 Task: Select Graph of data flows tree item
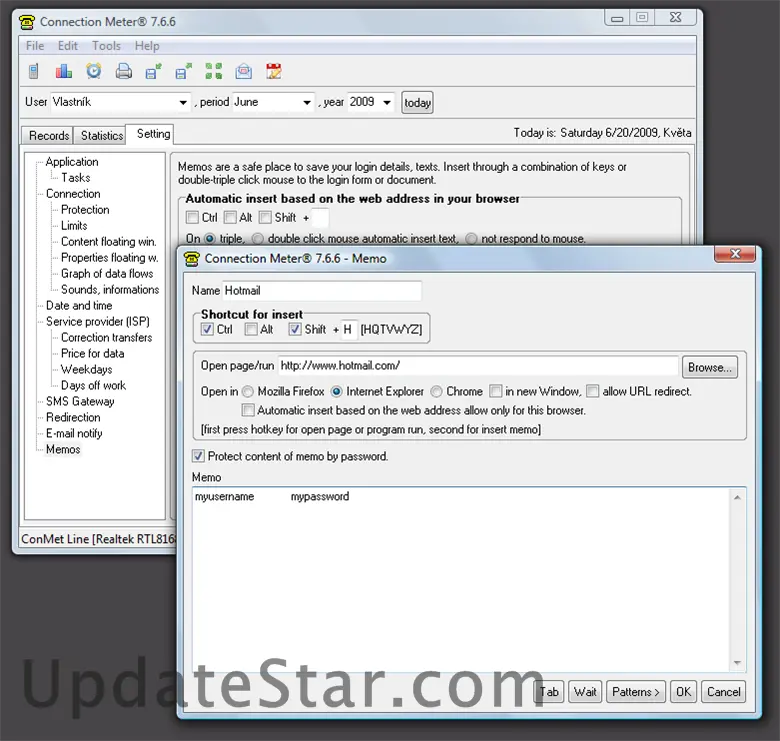(107, 274)
